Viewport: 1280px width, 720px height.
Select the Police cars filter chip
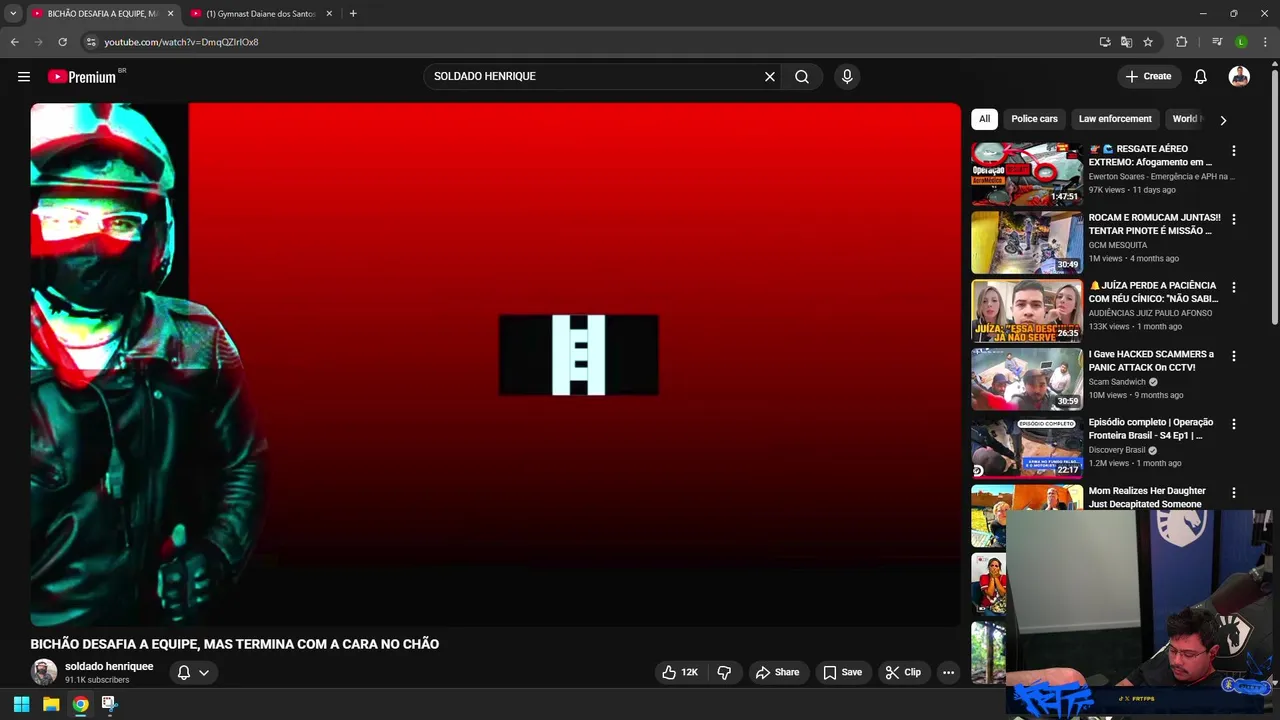[x=1034, y=119]
